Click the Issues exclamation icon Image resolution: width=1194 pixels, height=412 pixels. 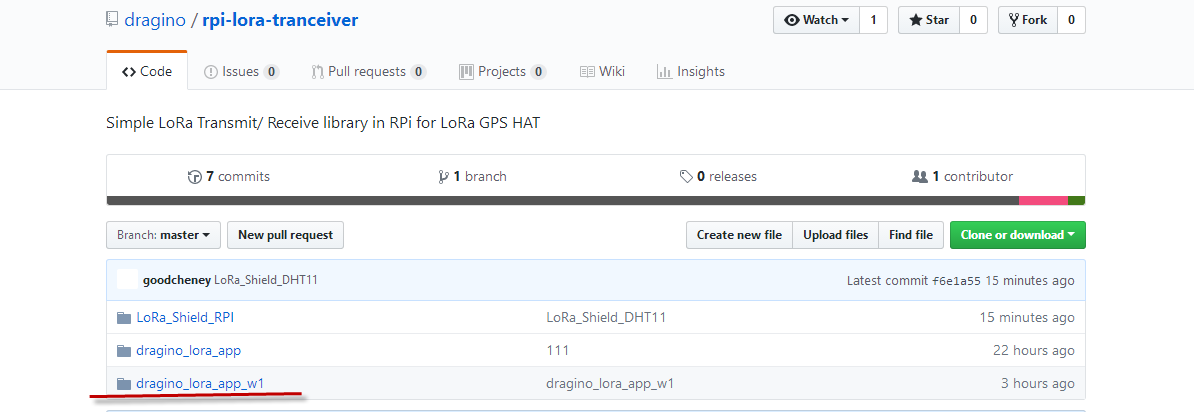[211, 72]
